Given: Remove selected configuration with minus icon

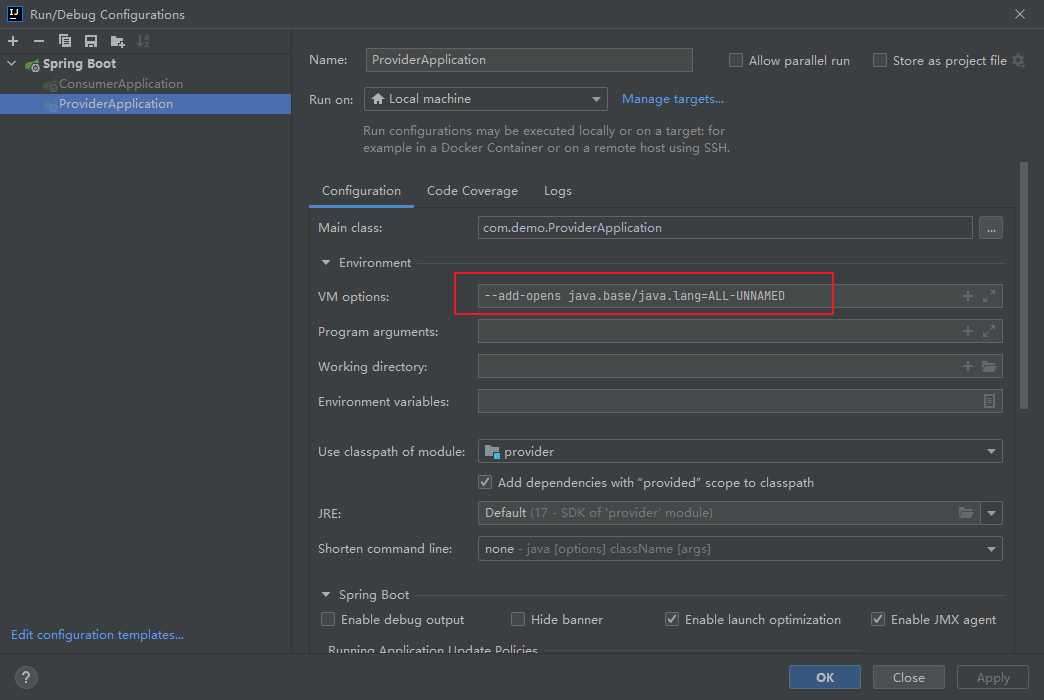Looking at the screenshot, I should click(x=39, y=41).
